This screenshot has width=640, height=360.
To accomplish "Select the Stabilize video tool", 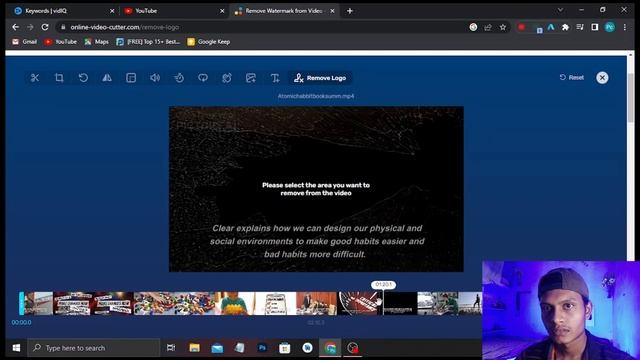I will tap(227, 78).
